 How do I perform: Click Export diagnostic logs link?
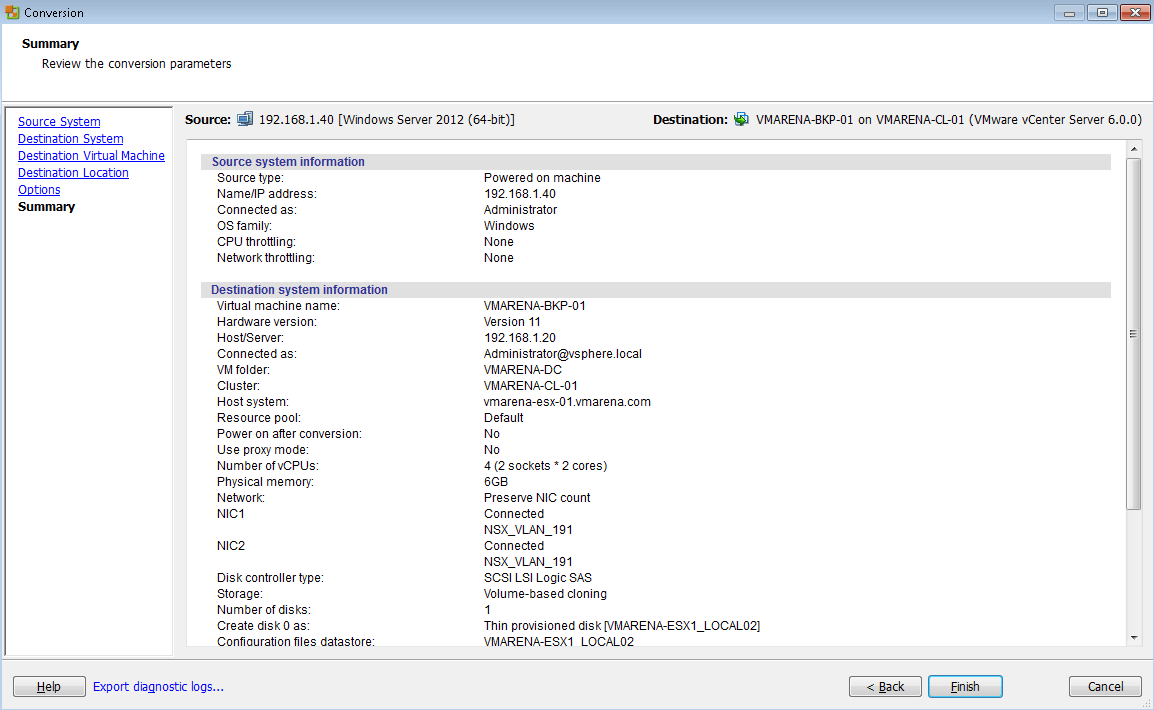(158, 686)
